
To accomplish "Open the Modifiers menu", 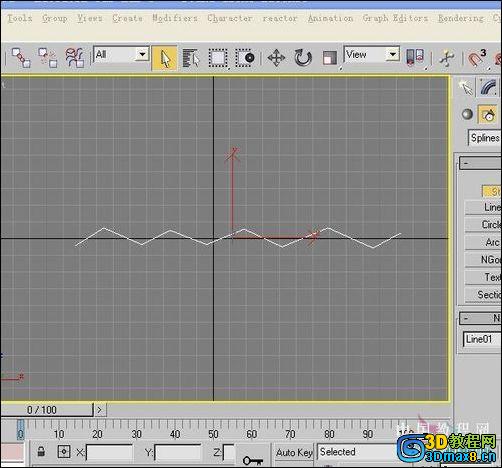I will pyautogui.click(x=175, y=18).
